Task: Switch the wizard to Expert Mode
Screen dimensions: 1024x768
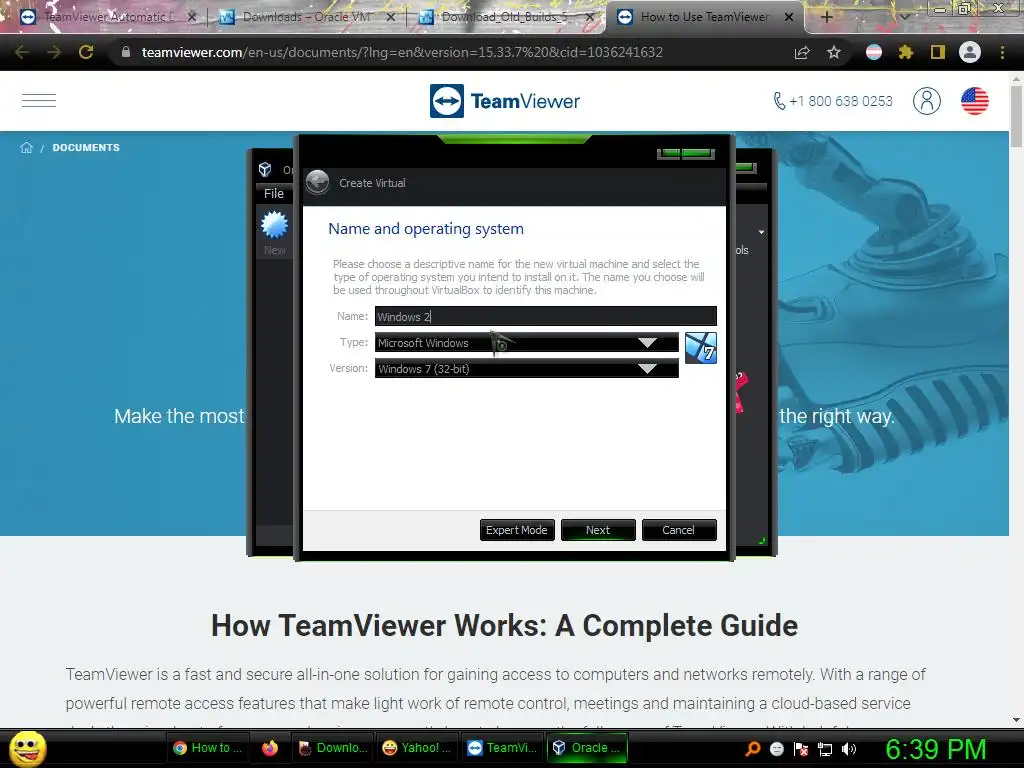Action: [x=517, y=530]
